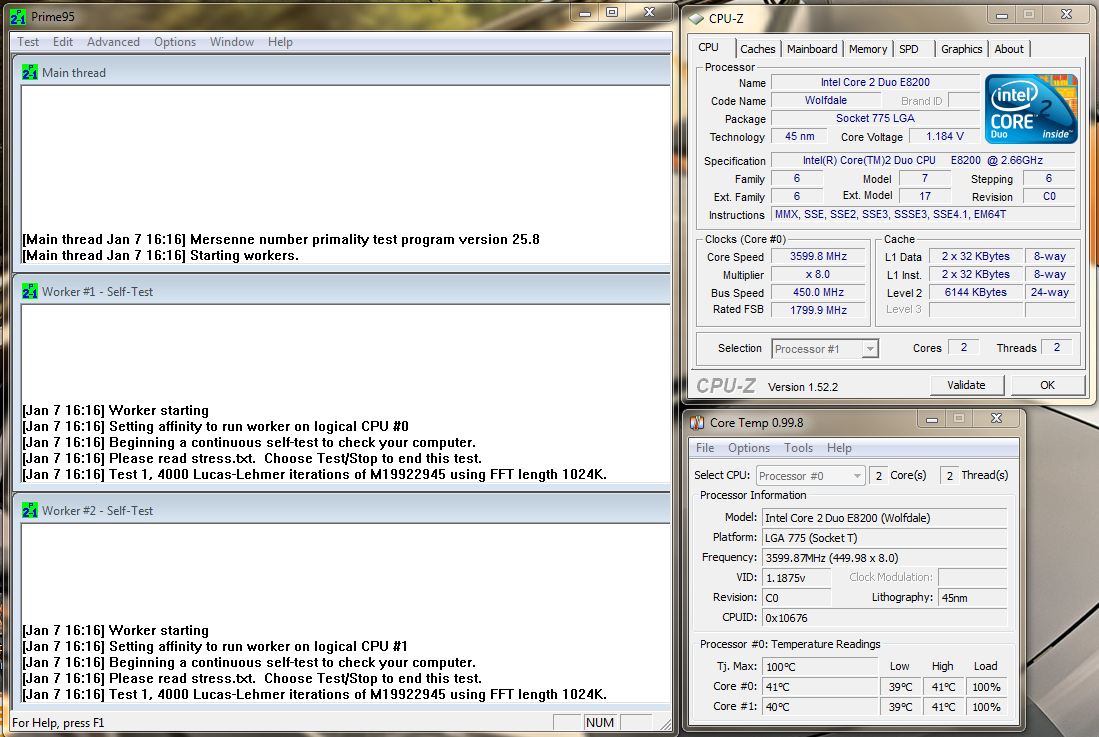This screenshot has width=1099, height=737.
Task: Click the Frequency field in Core Temp
Action: 885,558
